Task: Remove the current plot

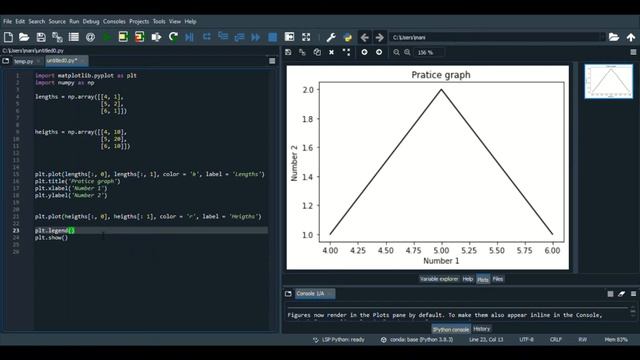Action: point(331,52)
